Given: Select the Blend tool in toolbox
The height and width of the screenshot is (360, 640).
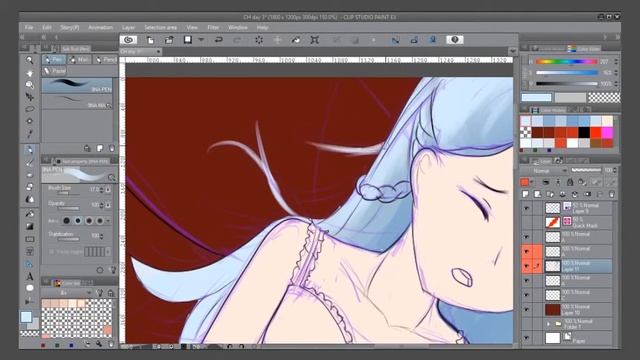Looking at the screenshot, I should point(29,200).
